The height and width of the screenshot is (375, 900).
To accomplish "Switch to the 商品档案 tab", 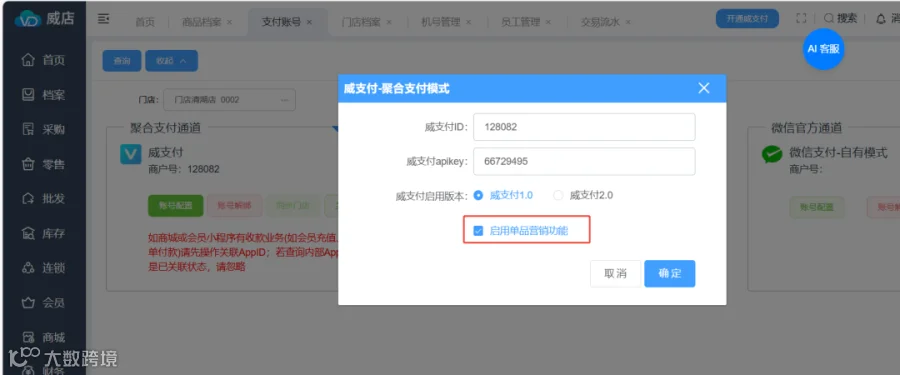I will 201,22.
